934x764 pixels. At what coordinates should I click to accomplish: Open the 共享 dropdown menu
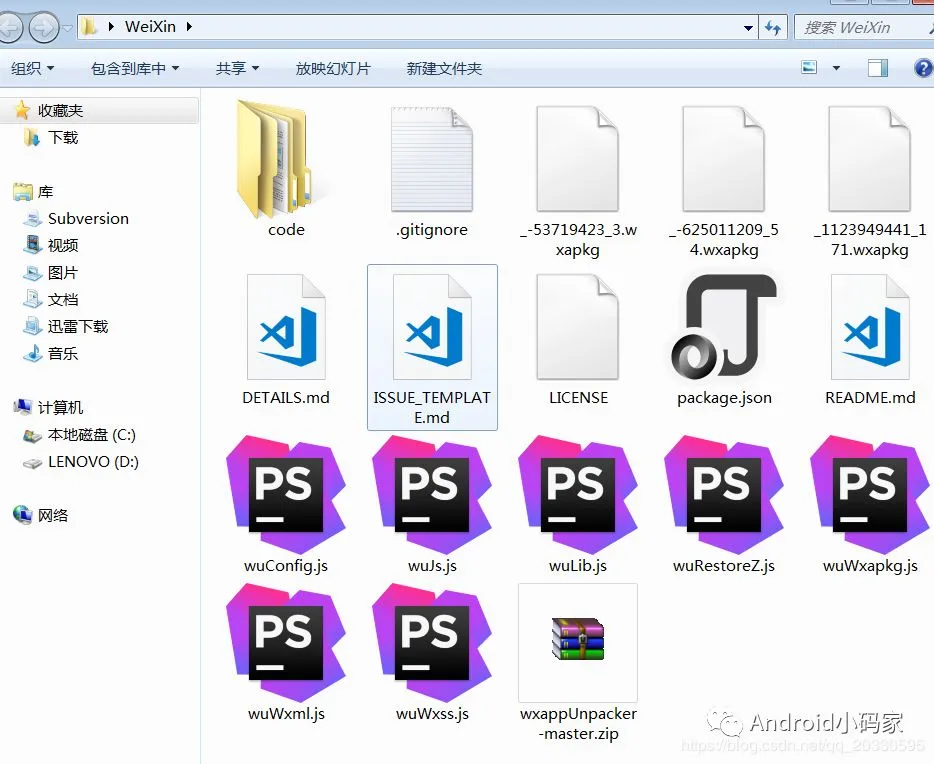[x=237, y=68]
